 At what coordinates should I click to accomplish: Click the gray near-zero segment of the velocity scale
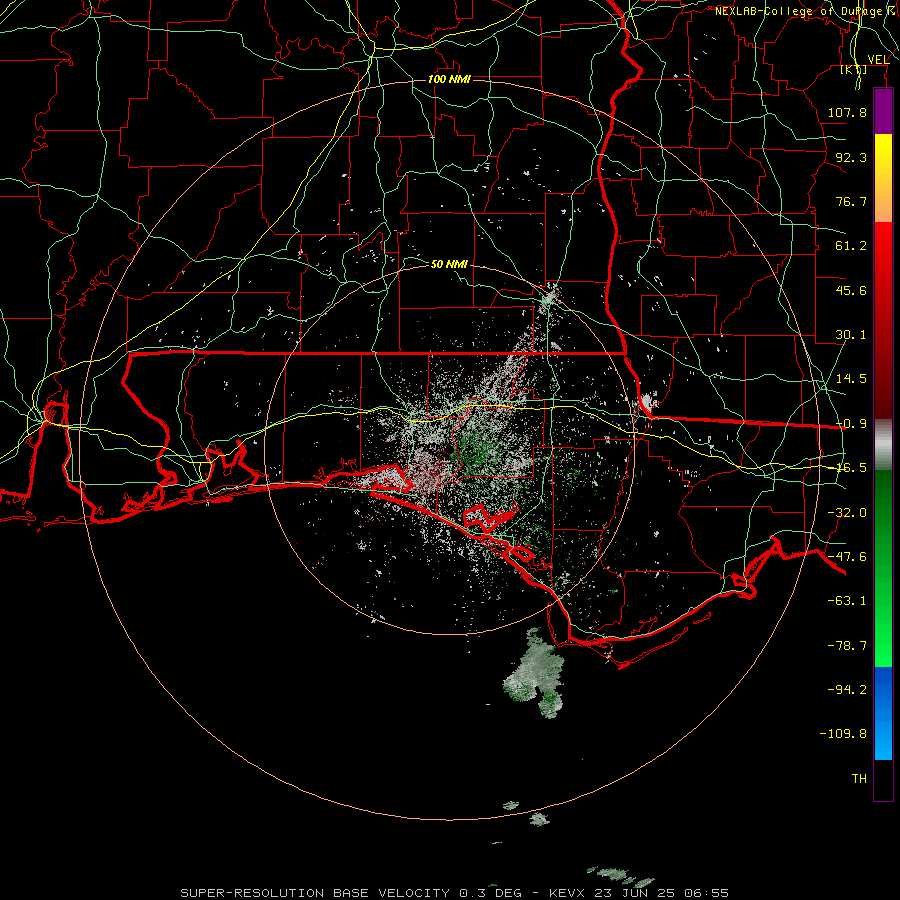click(883, 445)
